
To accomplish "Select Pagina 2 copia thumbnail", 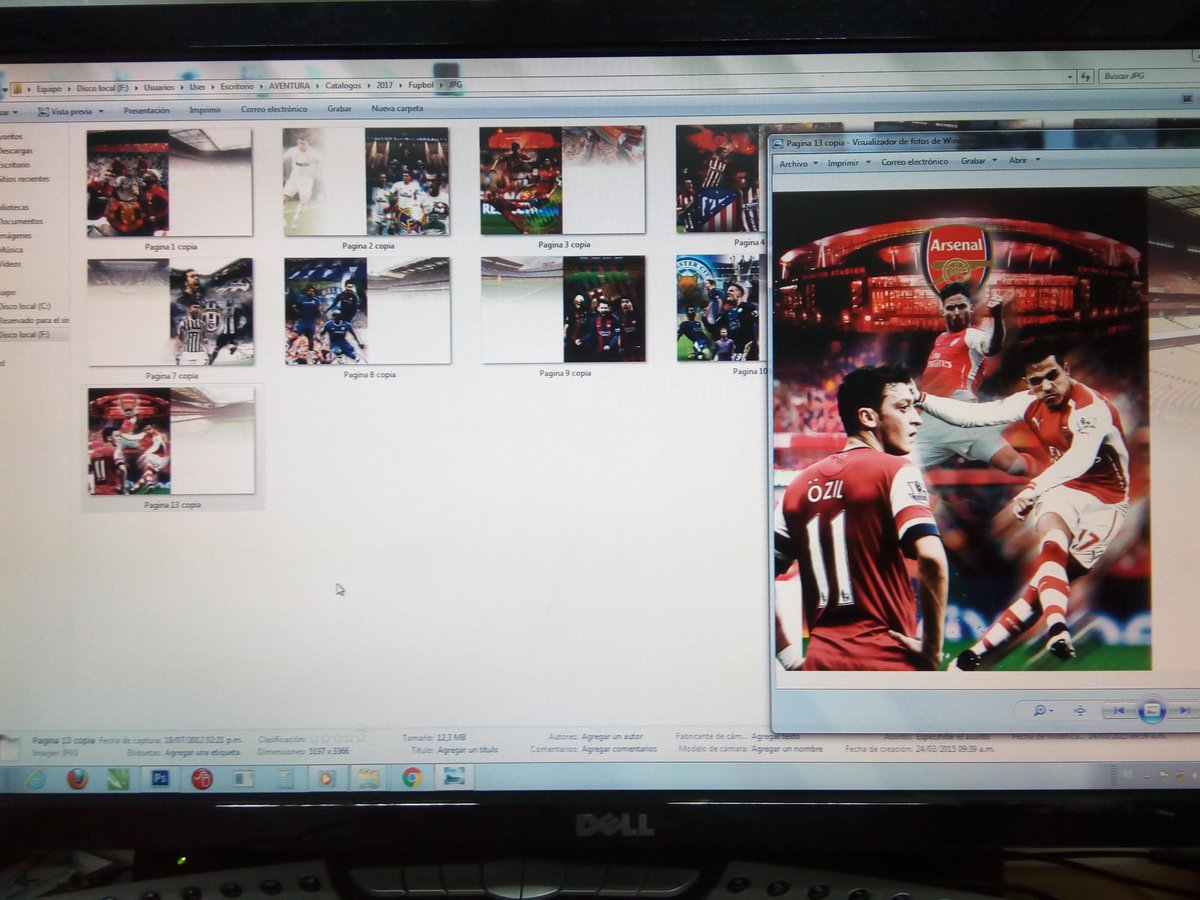I will click(x=366, y=181).
